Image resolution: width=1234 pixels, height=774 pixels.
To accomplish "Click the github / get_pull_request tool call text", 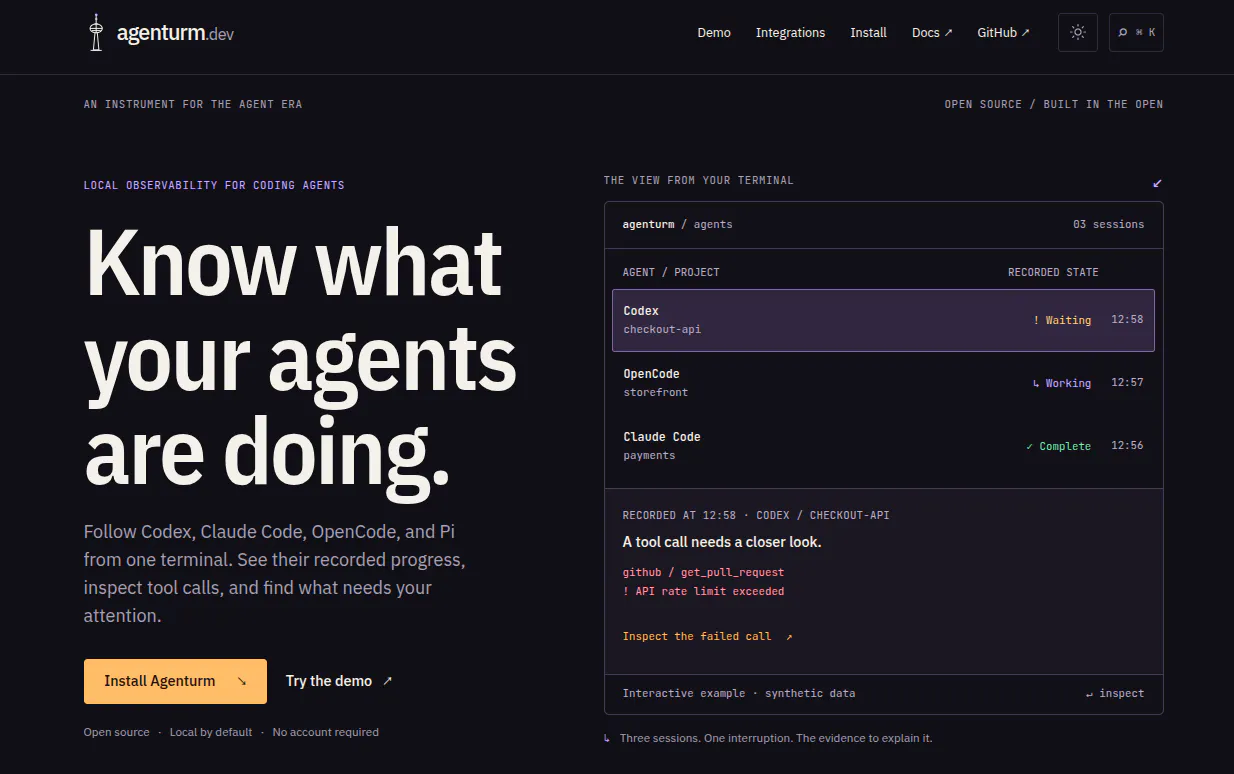I will coord(703,572).
